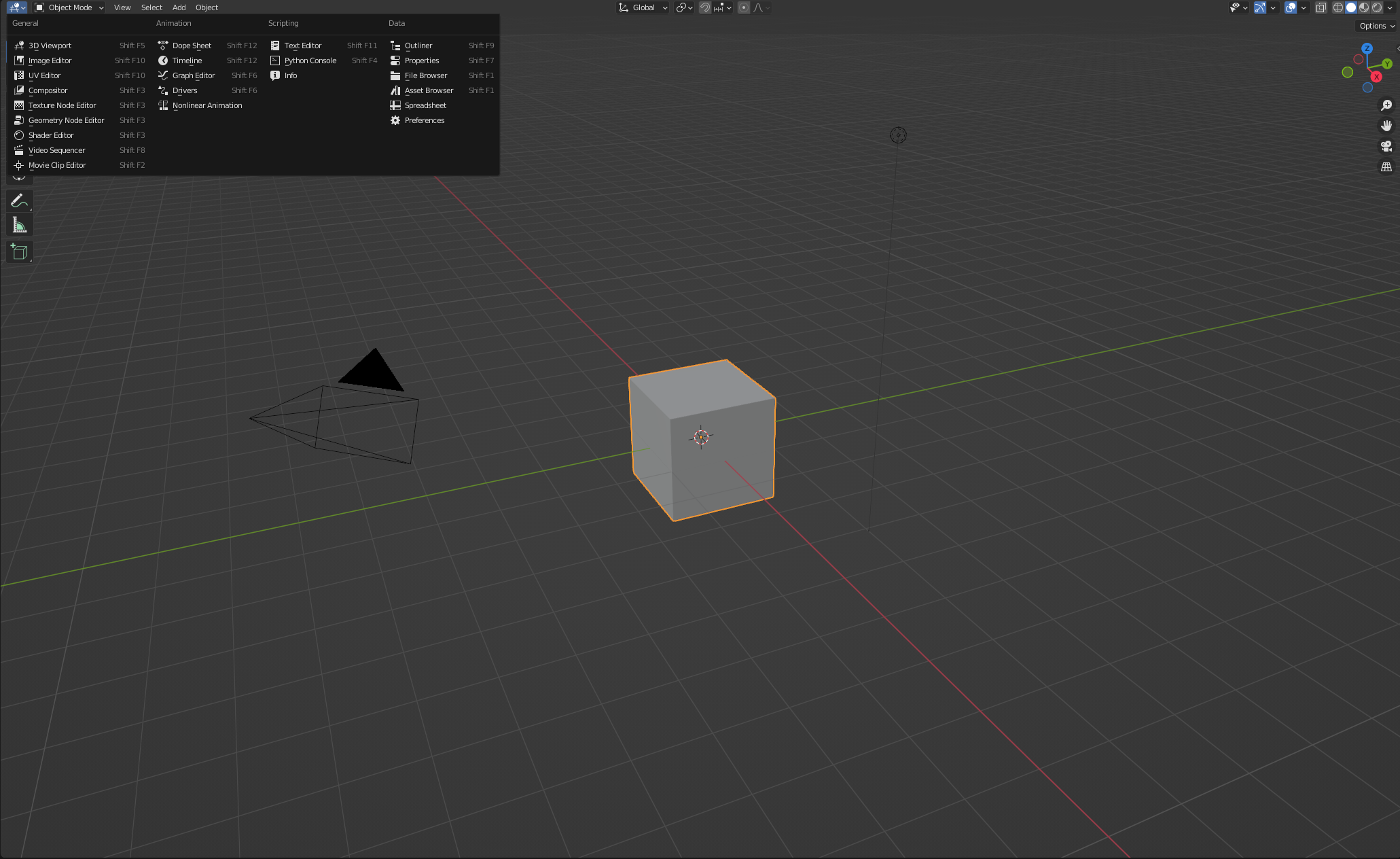Screen dimensions: 1400x859
Task: Toggle camera view icon
Action: 1386,146
